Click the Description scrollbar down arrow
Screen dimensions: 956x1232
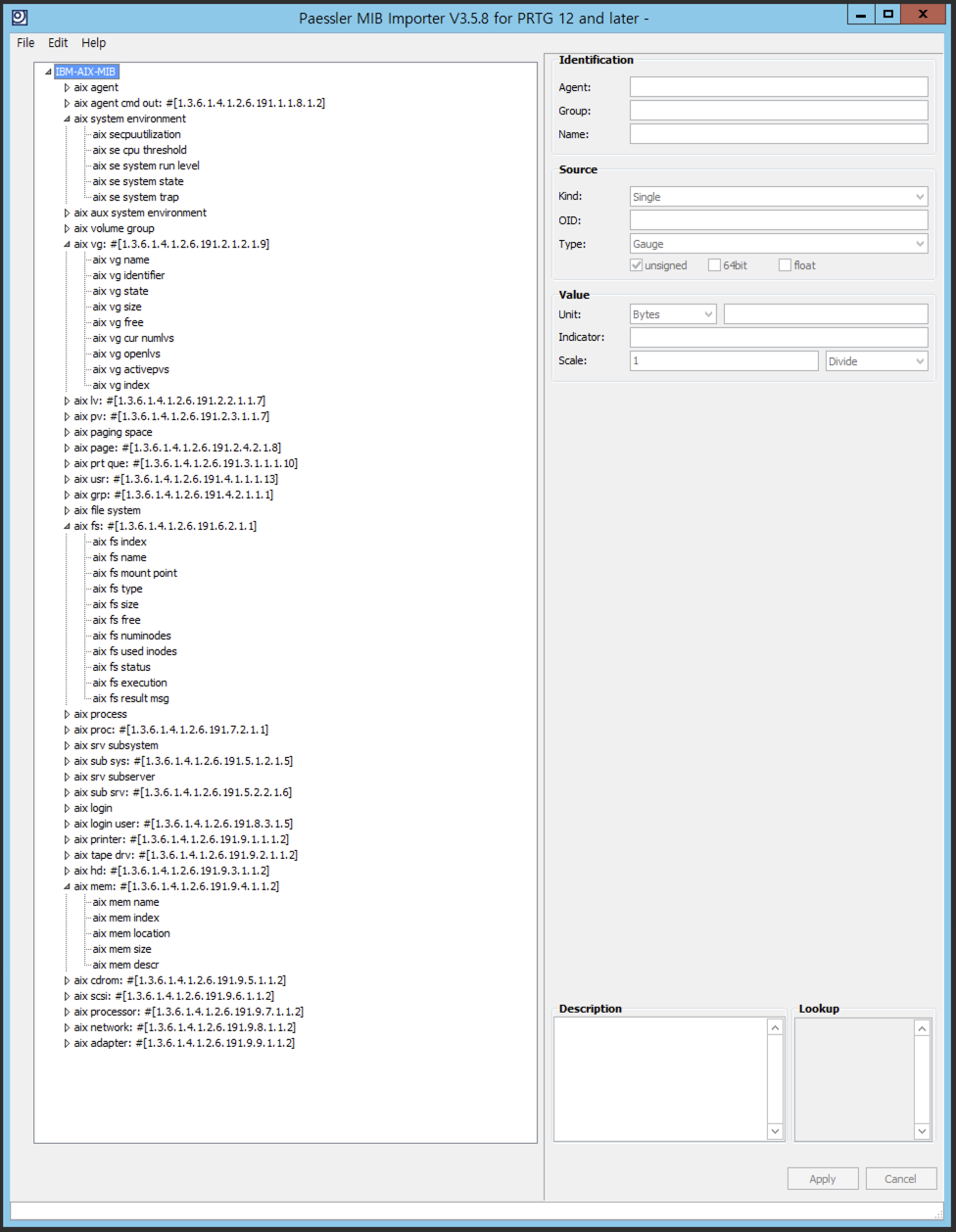(x=776, y=1131)
